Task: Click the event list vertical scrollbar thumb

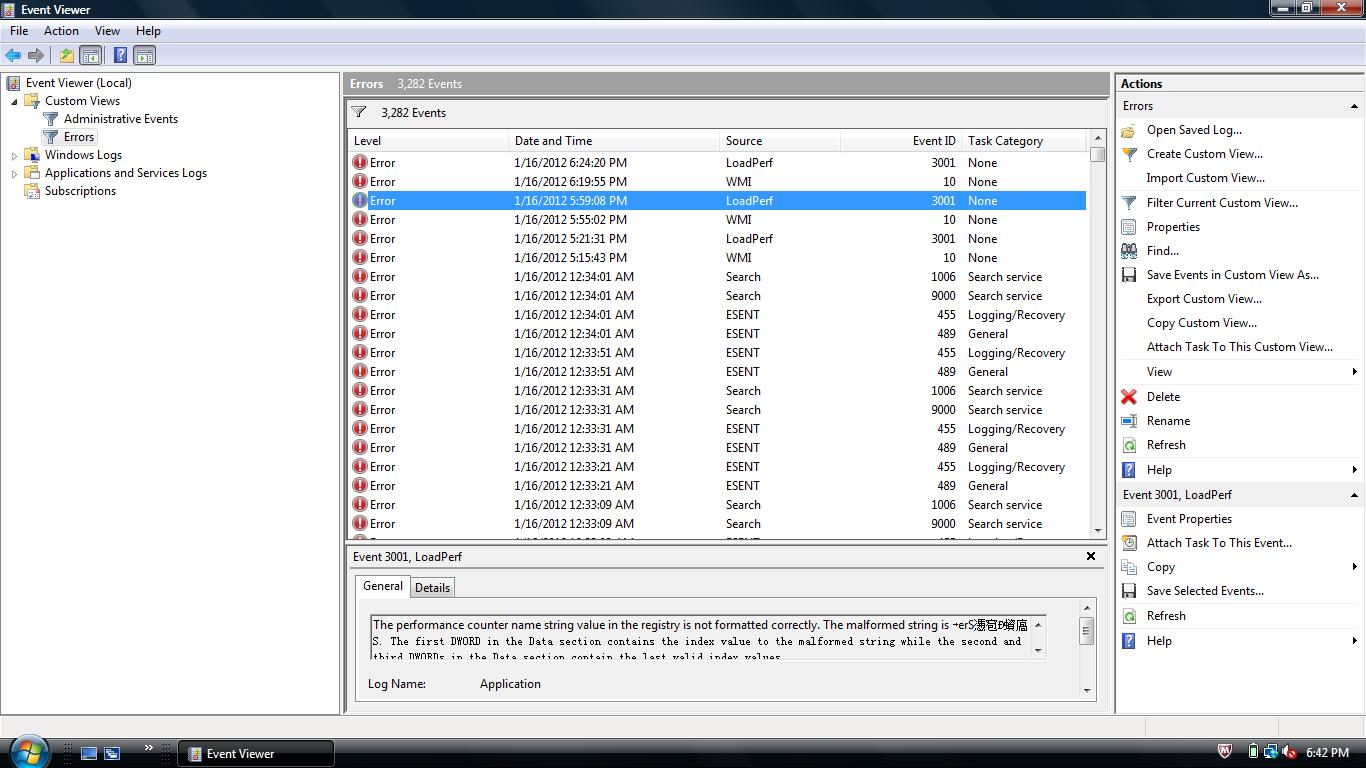Action: pyautogui.click(x=1097, y=154)
